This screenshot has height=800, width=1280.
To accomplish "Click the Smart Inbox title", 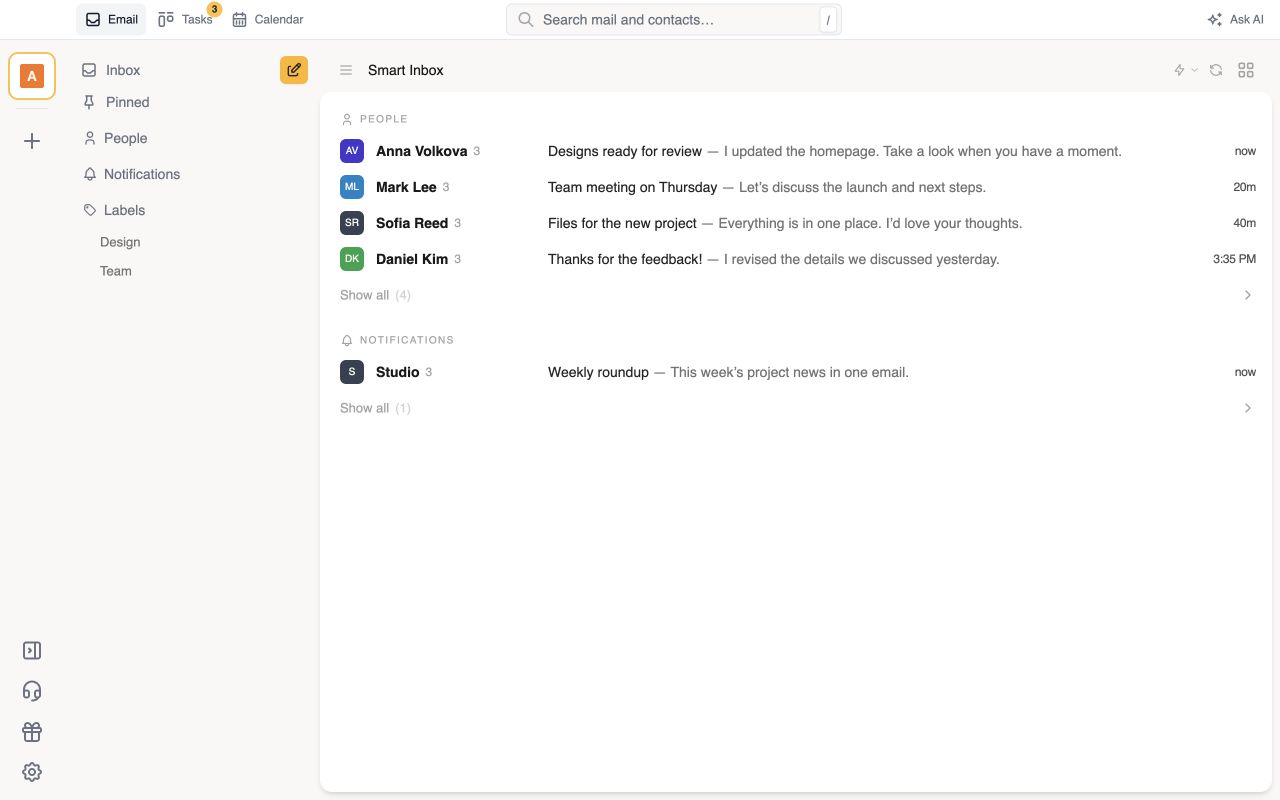I will click(406, 70).
